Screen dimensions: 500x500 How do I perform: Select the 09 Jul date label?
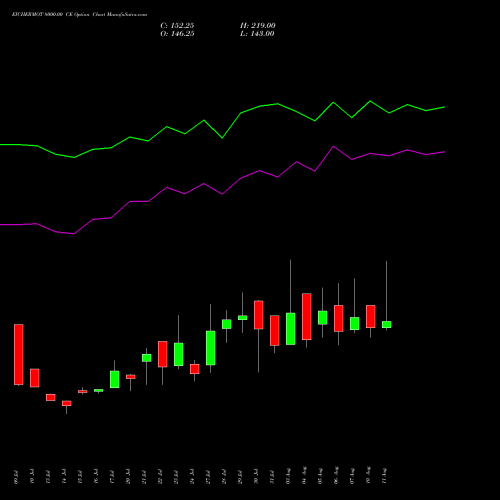click(16, 477)
